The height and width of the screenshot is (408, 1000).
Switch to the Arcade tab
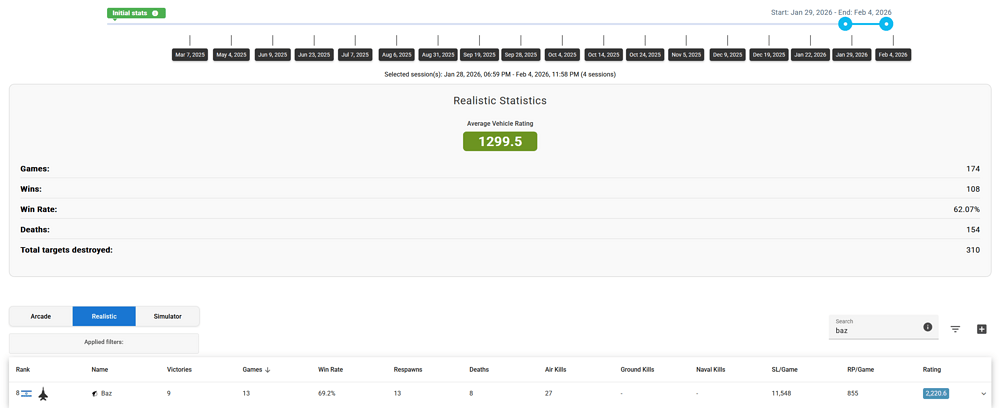coord(41,316)
